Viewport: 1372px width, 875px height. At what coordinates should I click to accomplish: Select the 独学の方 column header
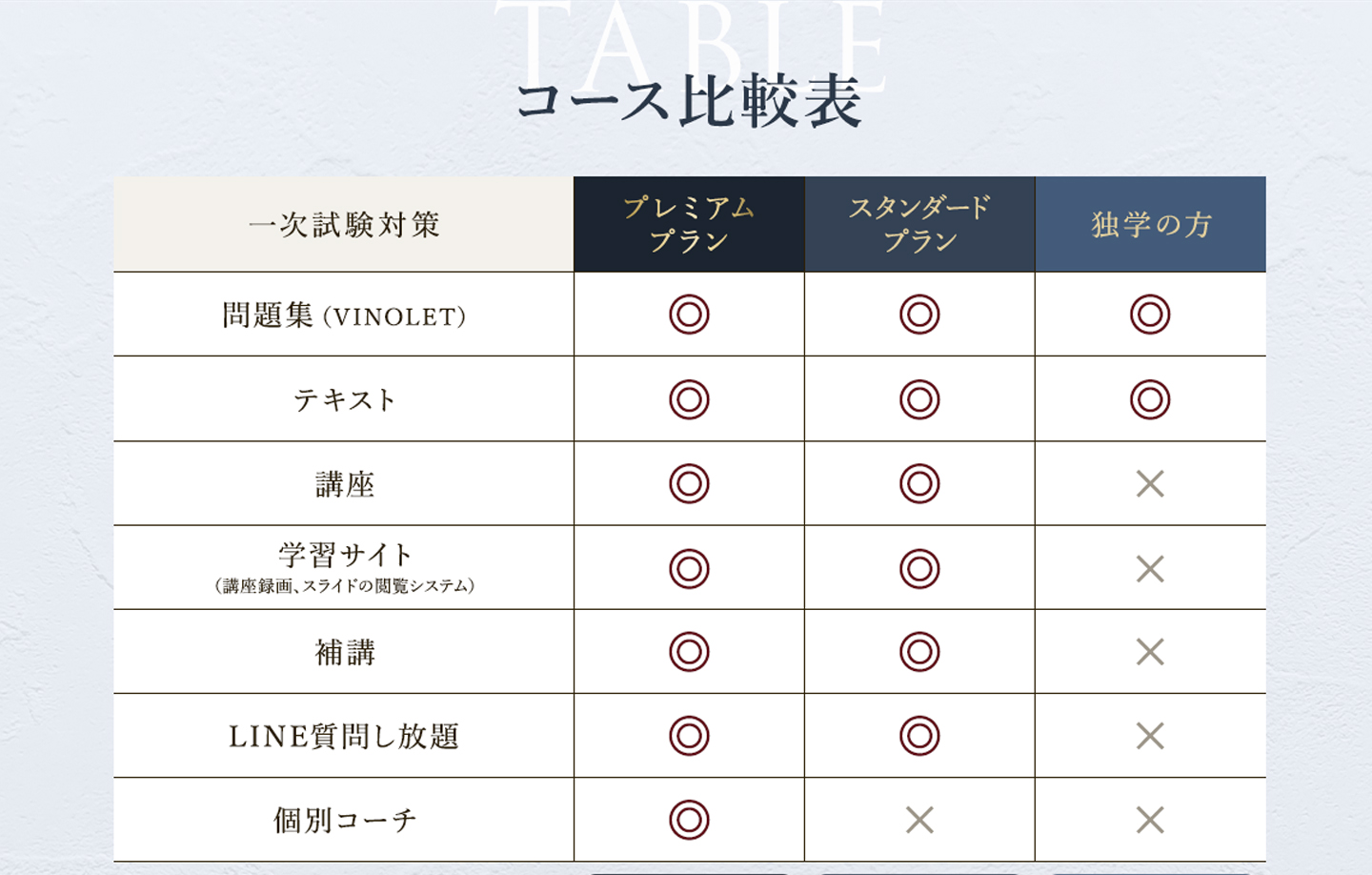coord(1150,224)
